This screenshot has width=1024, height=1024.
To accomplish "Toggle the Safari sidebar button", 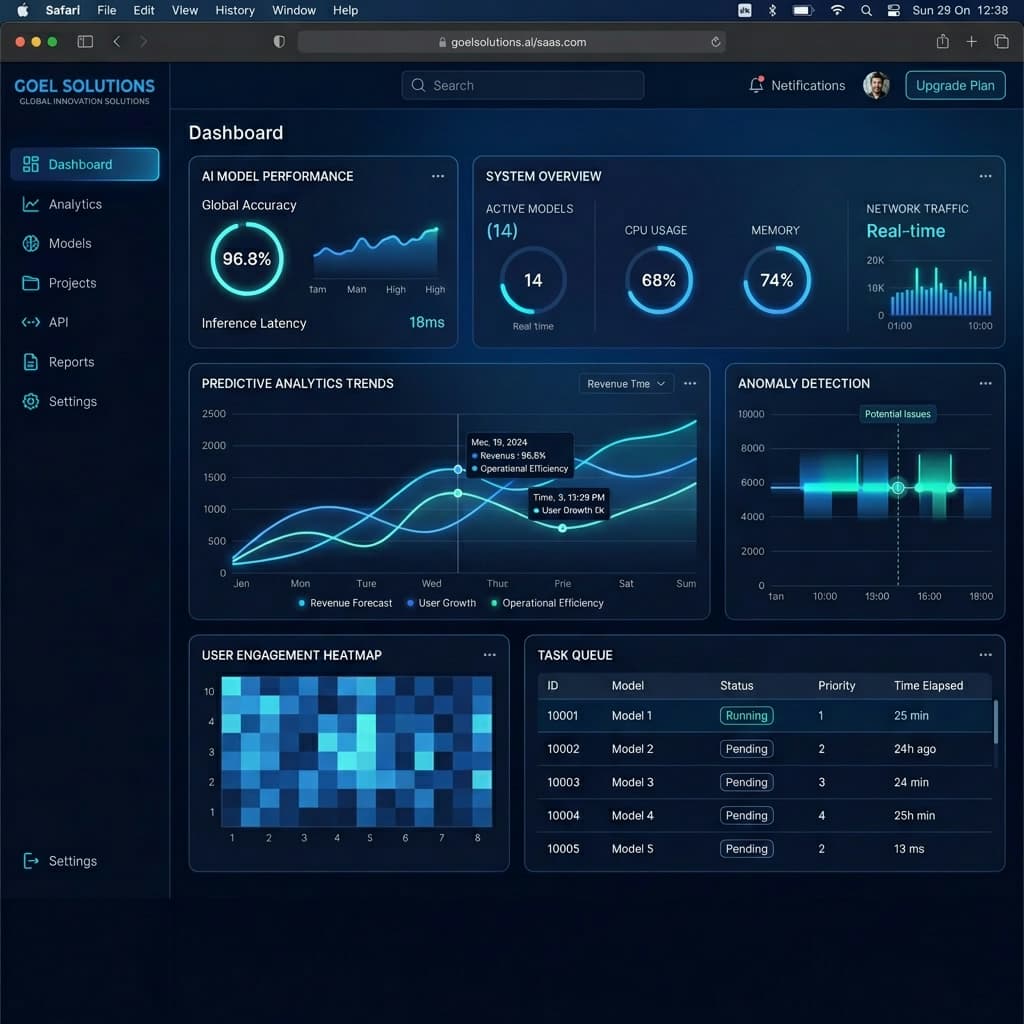I will click(85, 42).
